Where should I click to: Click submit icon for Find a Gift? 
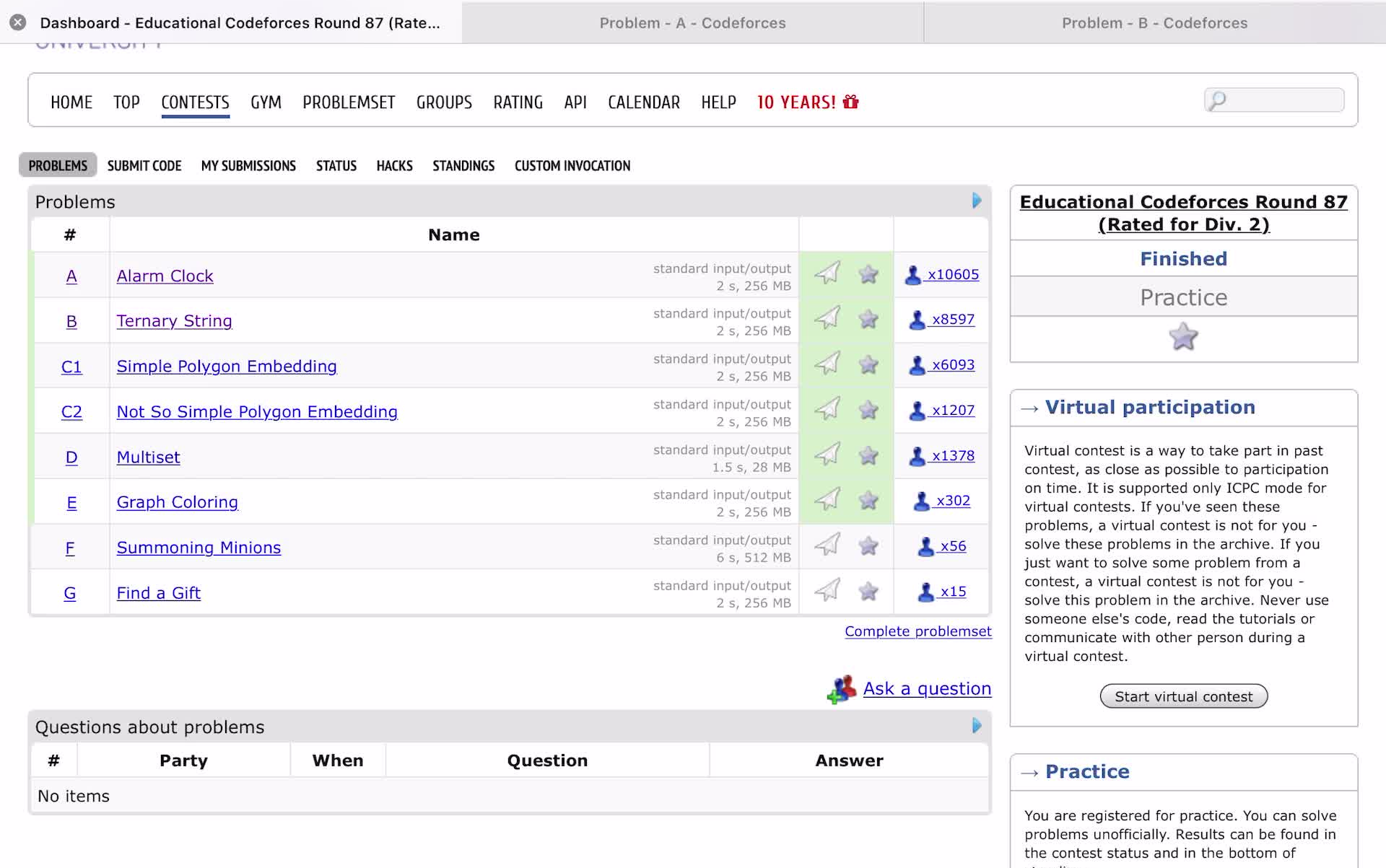(827, 591)
